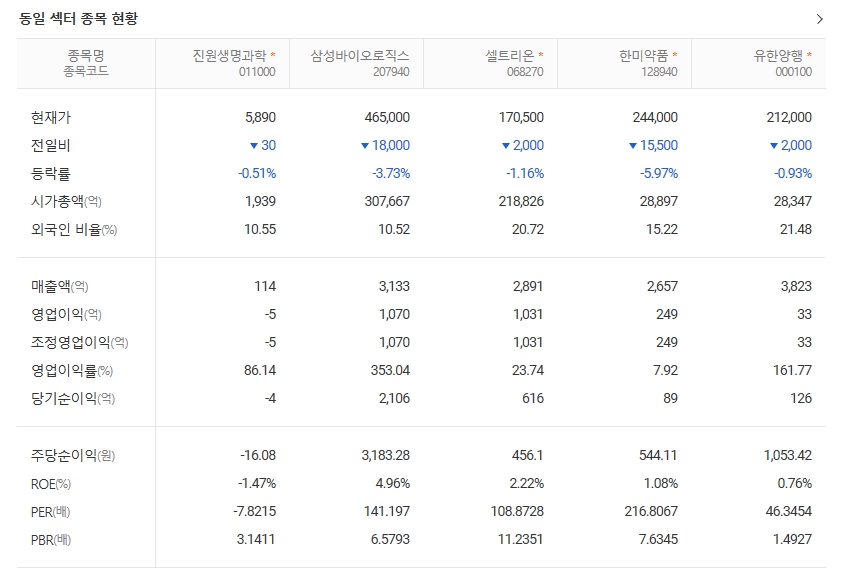Viewport: 843px width, 575px height.
Task: Select foreign ratio value 21.48
Action: point(796,229)
